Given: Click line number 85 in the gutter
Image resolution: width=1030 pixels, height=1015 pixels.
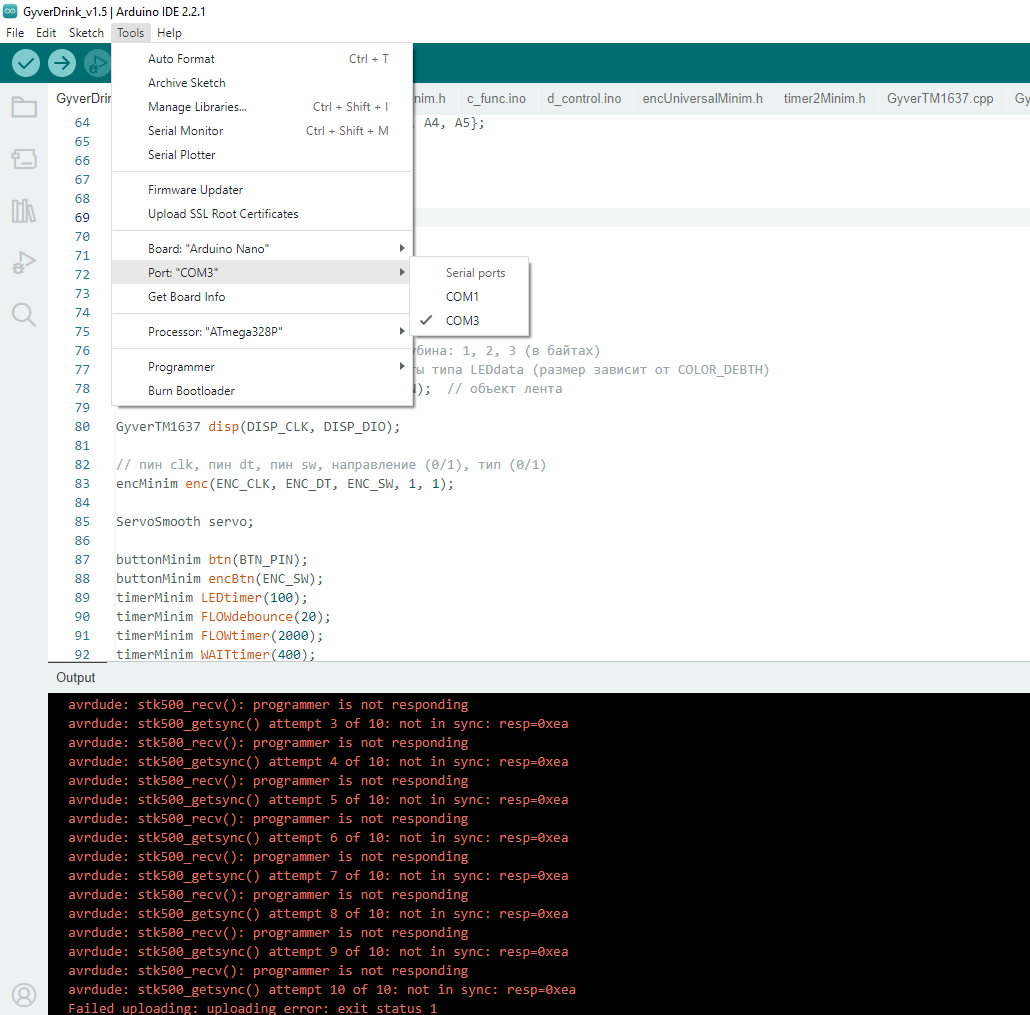Looking at the screenshot, I should pyautogui.click(x=82, y=521).
